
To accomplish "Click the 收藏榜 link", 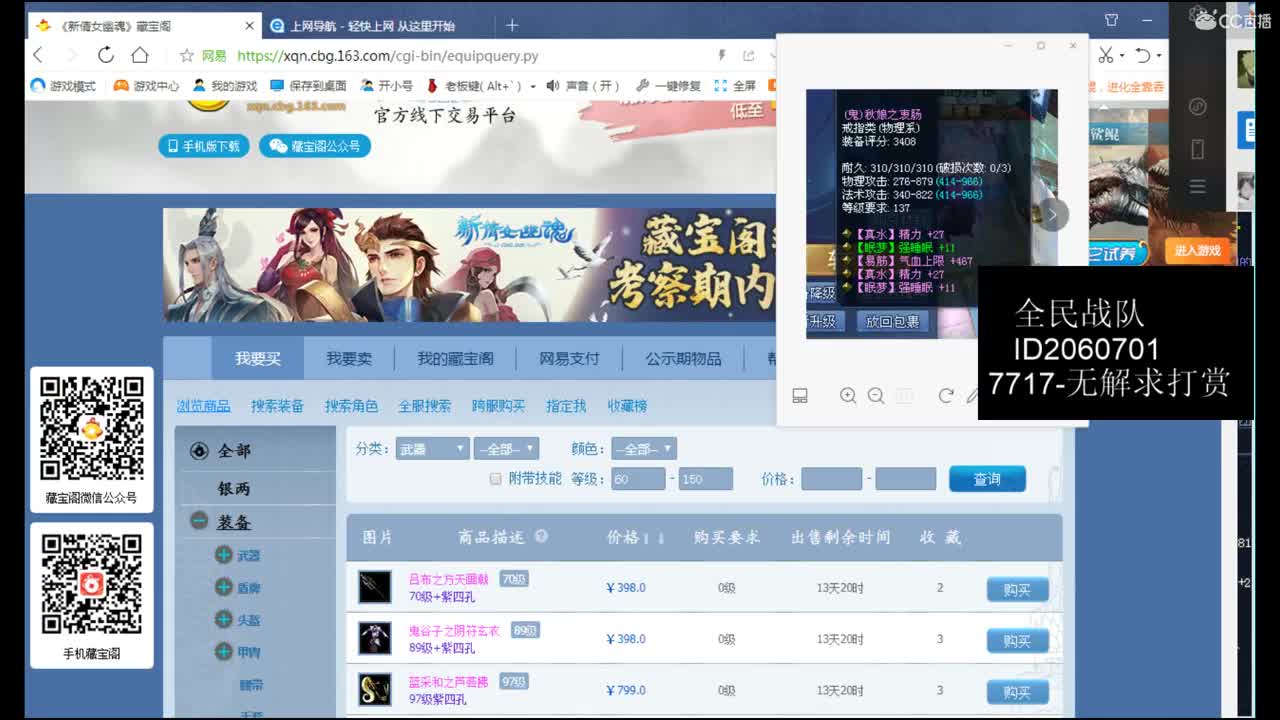I will tap(627, 406).
